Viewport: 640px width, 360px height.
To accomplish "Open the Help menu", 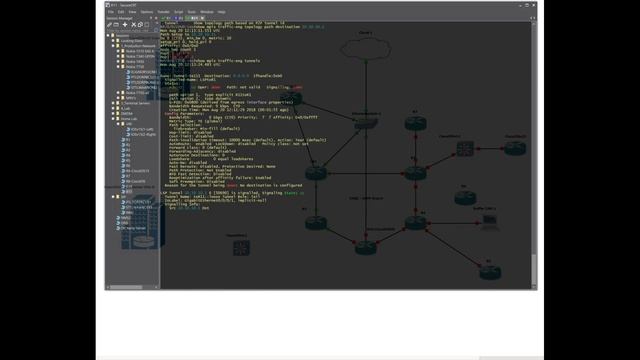I will 221,12.
